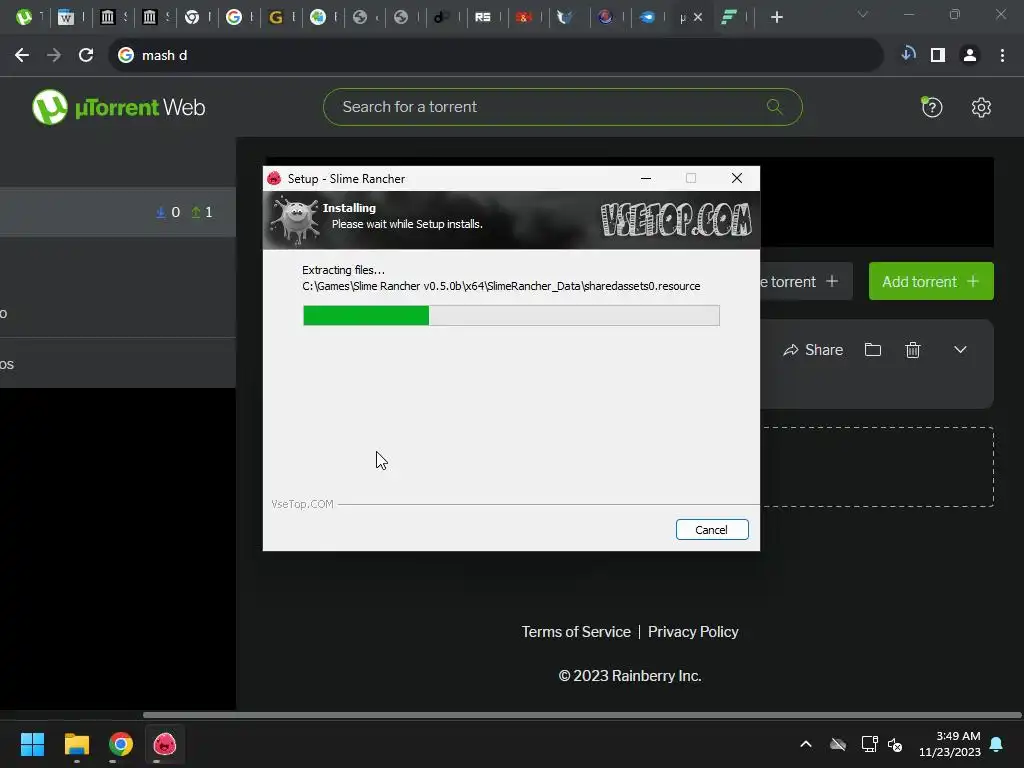Click Share on the torrent row
The height and width of the screenshot is (768, 1024).
(813, 350)
